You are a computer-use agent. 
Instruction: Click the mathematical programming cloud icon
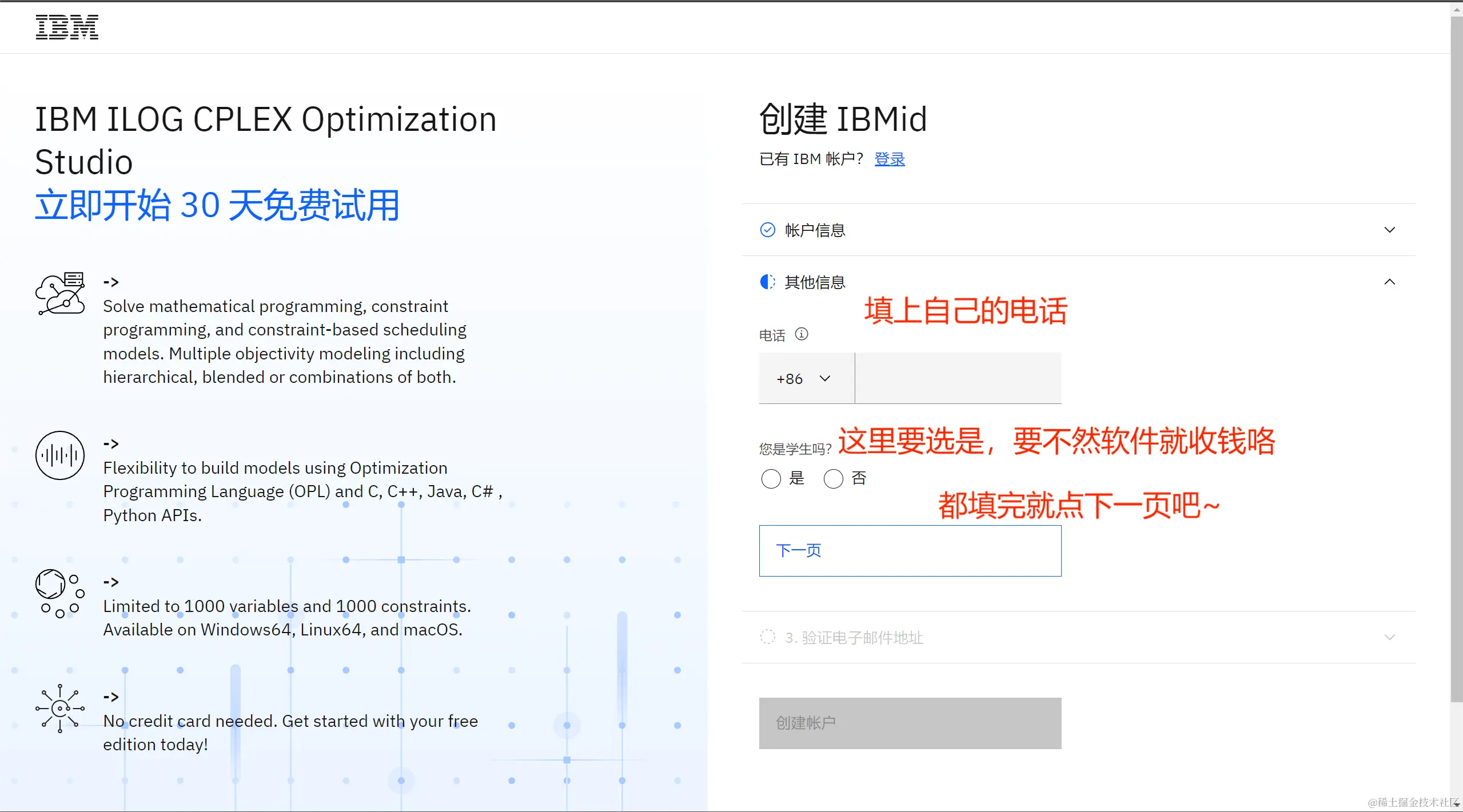(59, 294)
